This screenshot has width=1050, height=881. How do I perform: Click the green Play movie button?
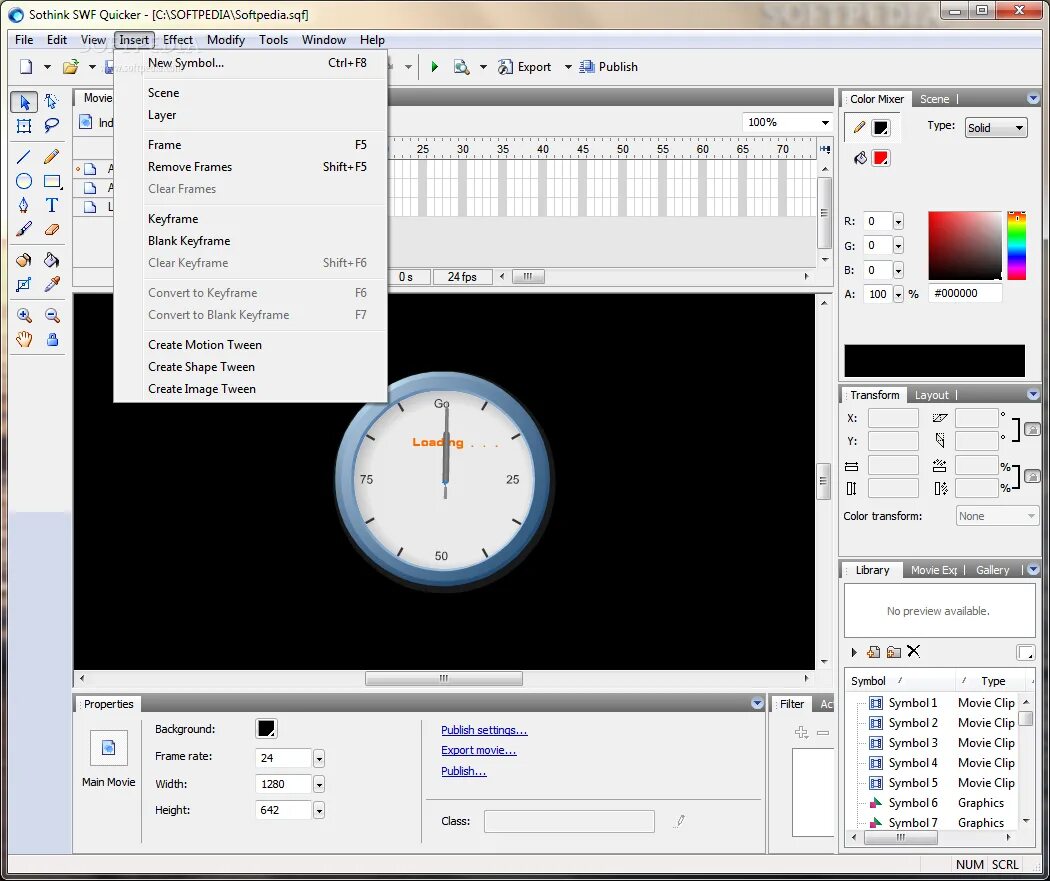coord(435,67)
